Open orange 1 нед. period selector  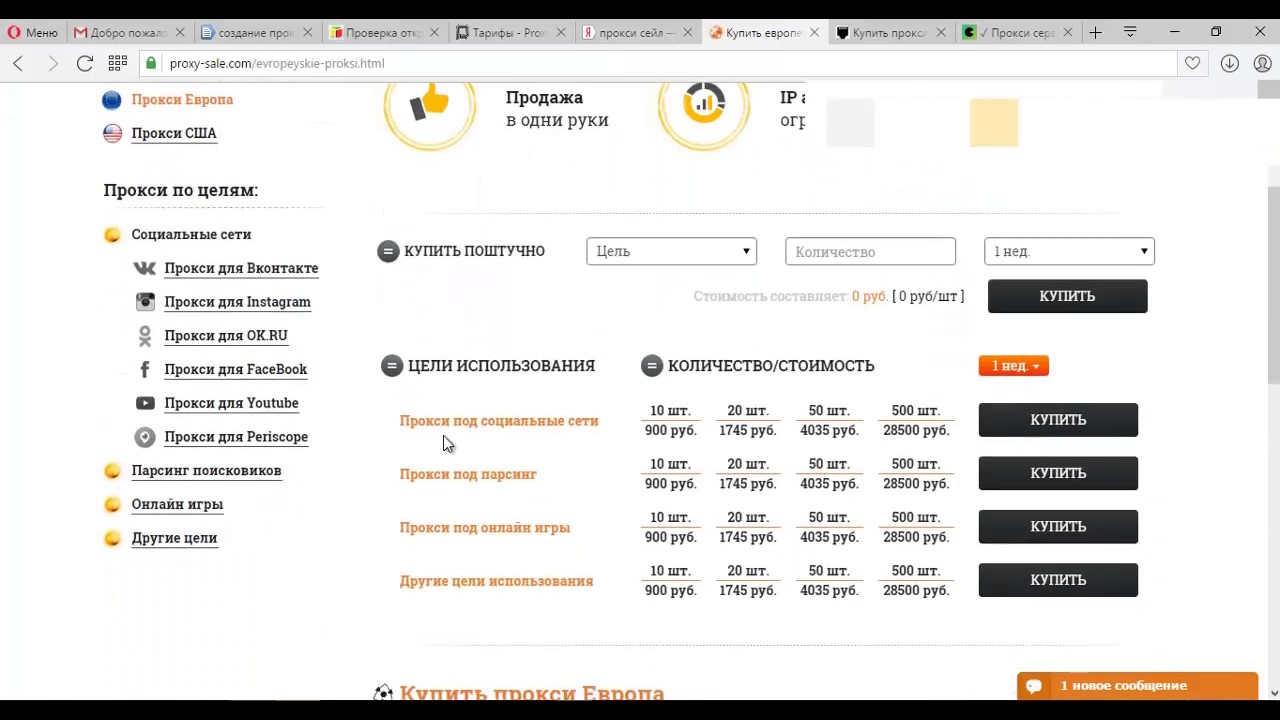coord(1013,366)
